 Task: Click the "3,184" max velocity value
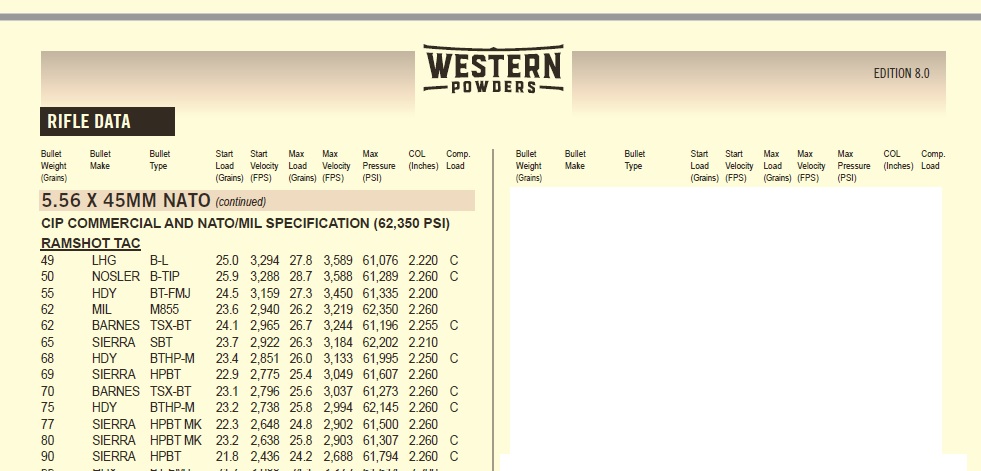[x=338, y=343]
